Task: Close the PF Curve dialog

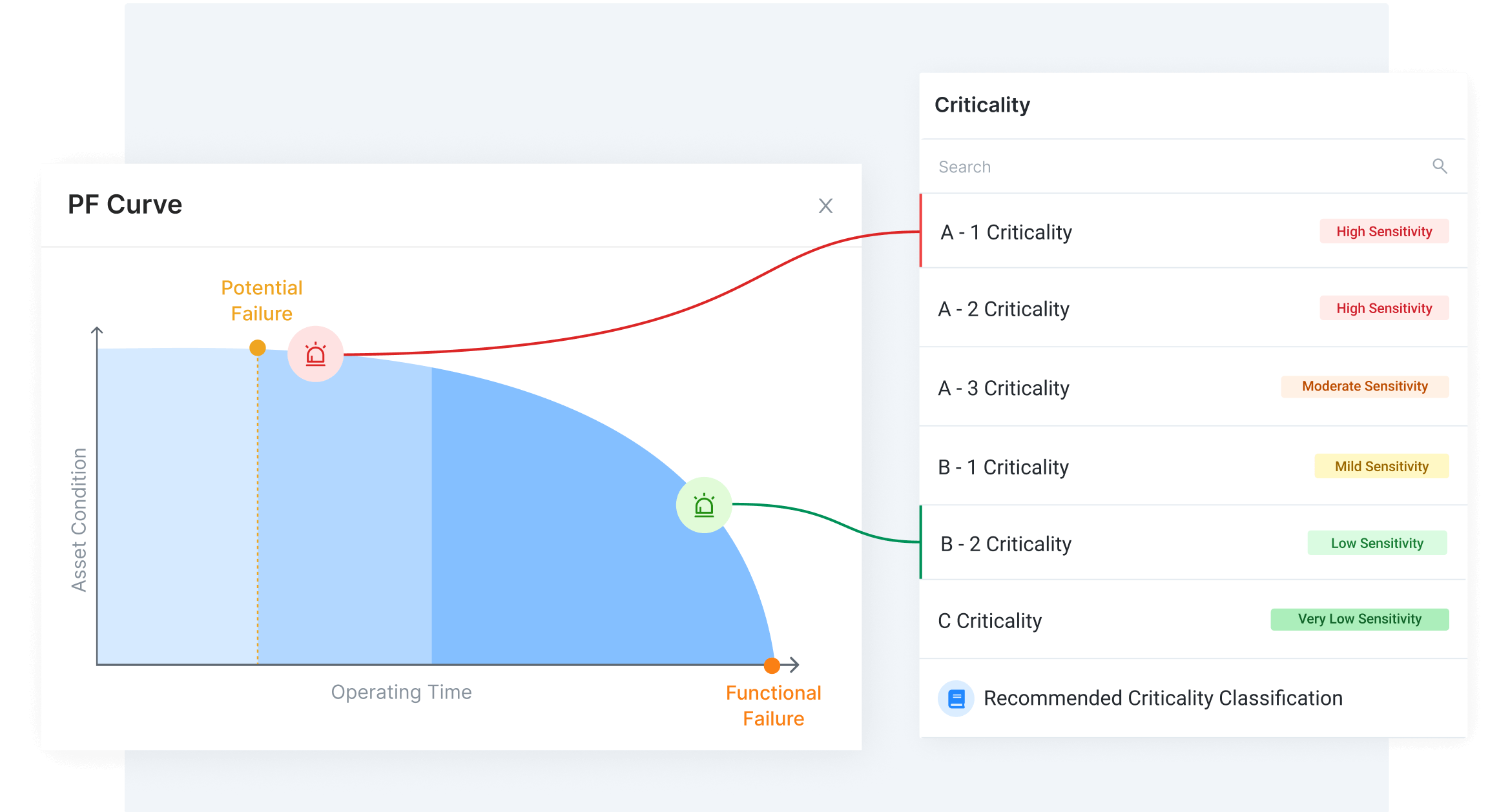Action: (x=825, y=205)
